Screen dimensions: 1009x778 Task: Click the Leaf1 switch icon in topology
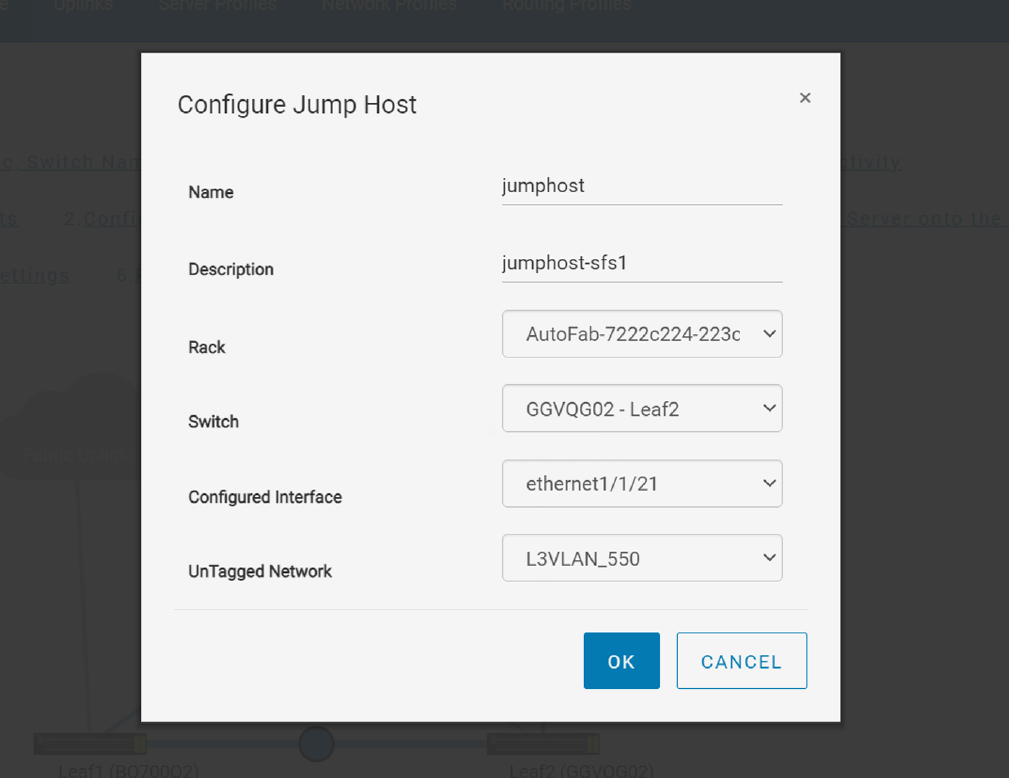90,743
